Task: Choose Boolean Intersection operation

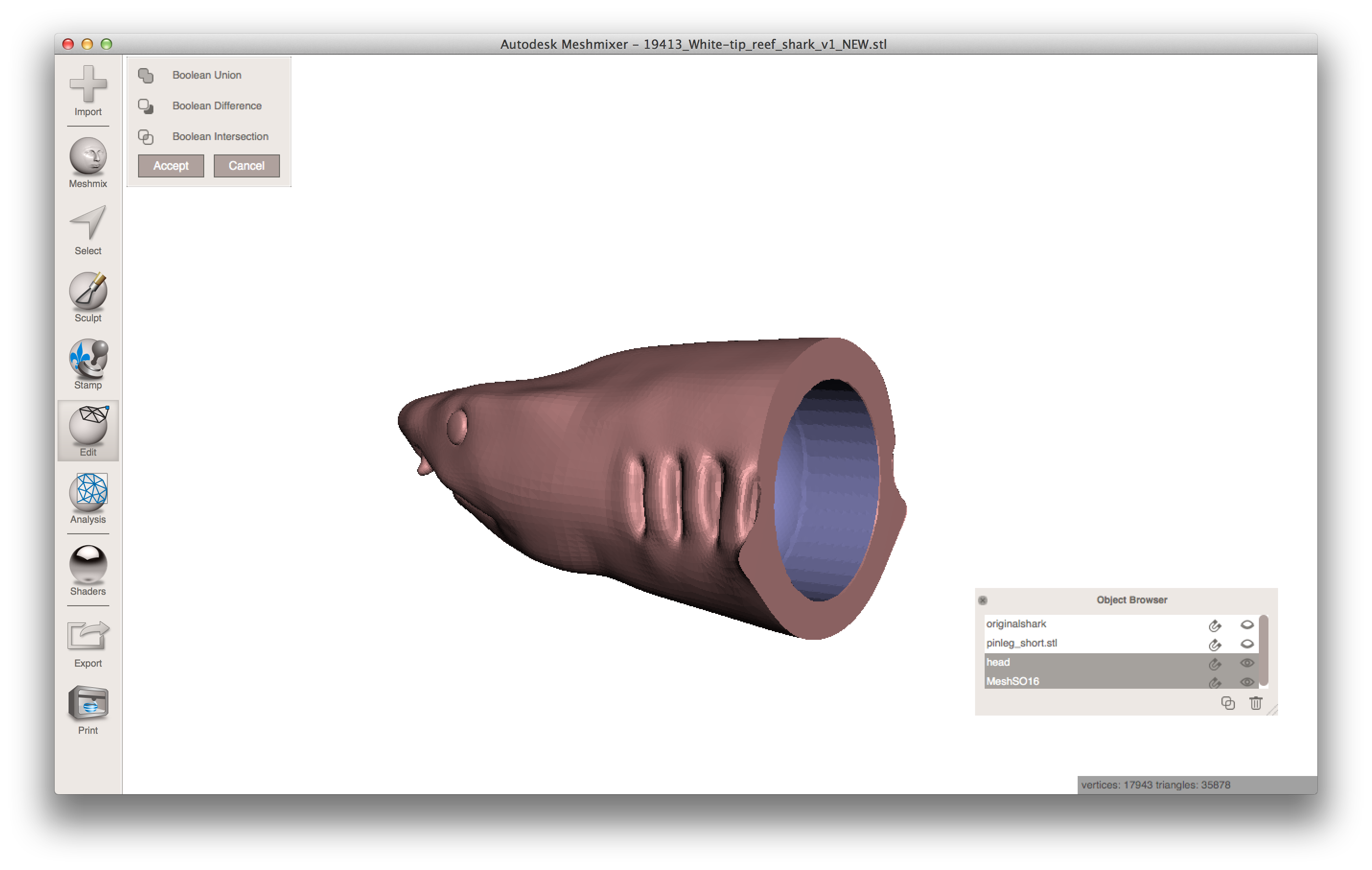Action: (221, 137)
